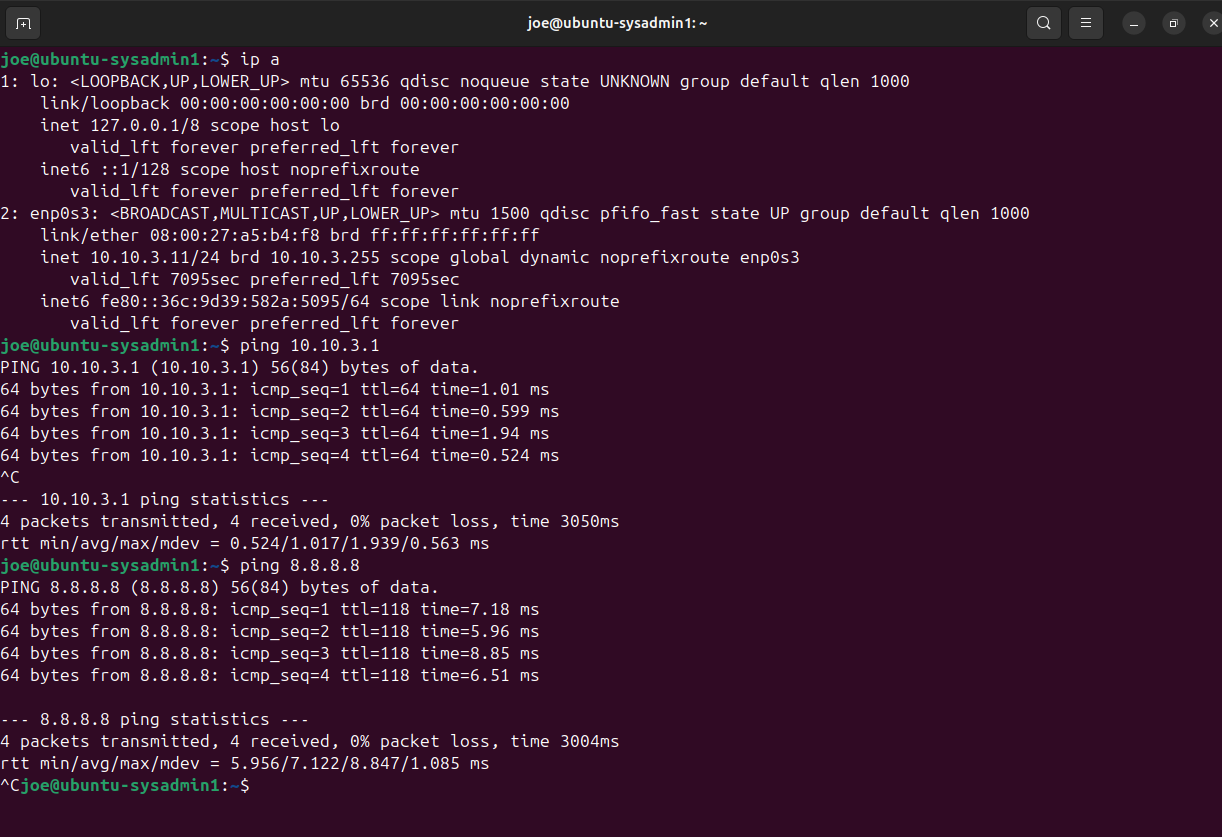Restore down the terminal window

pyautogui.click(x=1174, y=23)
